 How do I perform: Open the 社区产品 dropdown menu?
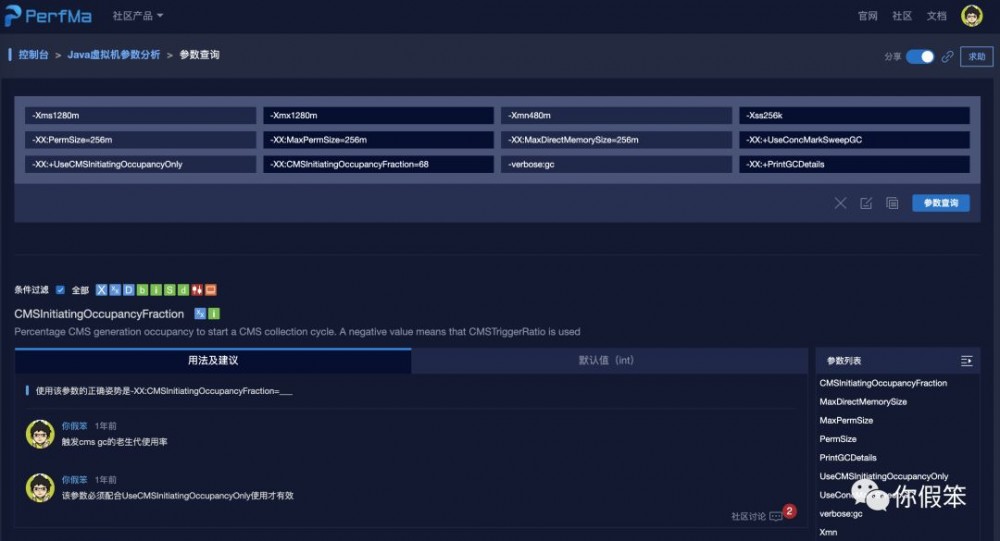pyautogui.click(x=138, y=15)
